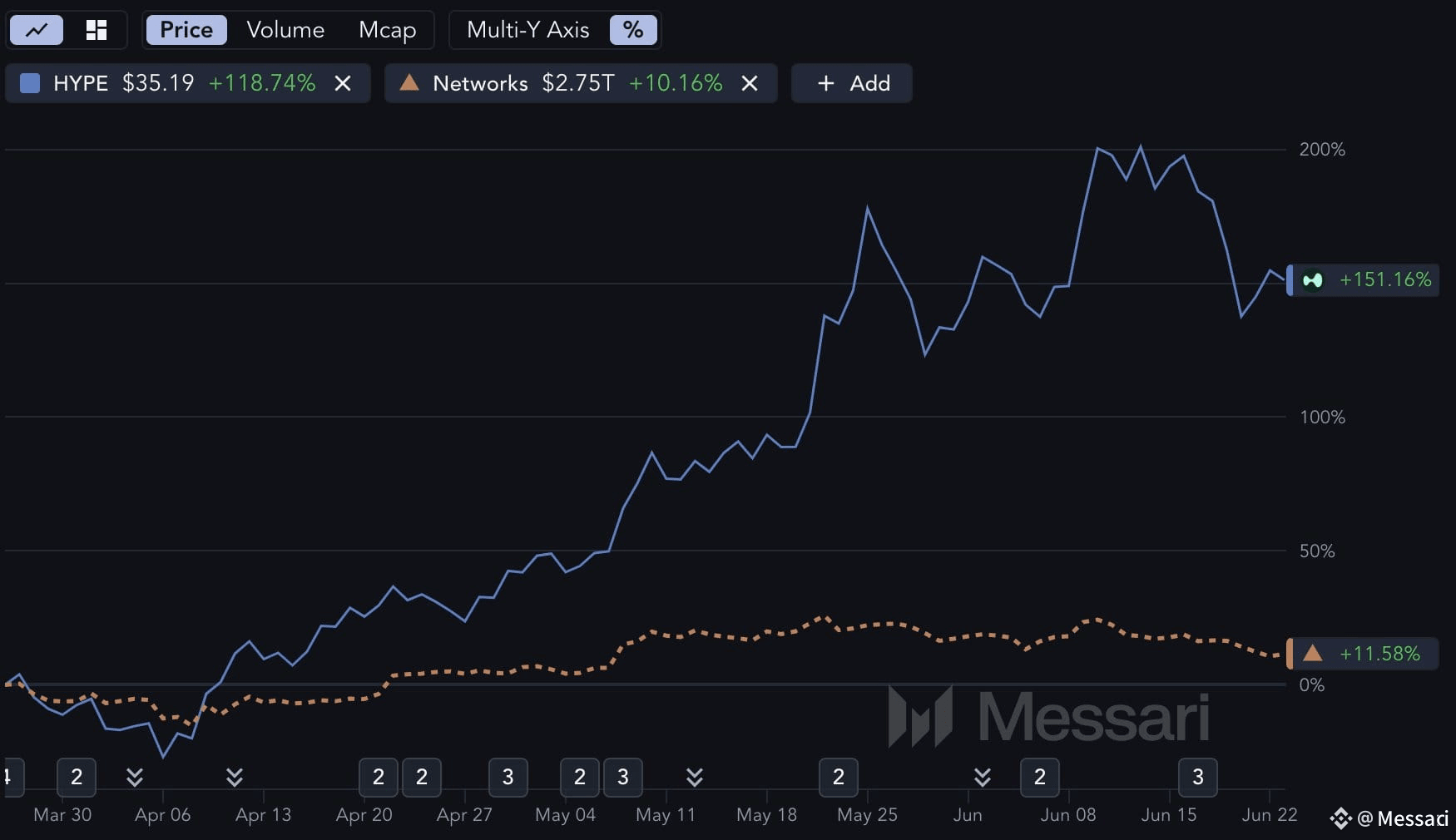Click the May 25 date label

[x=868, y=815]
